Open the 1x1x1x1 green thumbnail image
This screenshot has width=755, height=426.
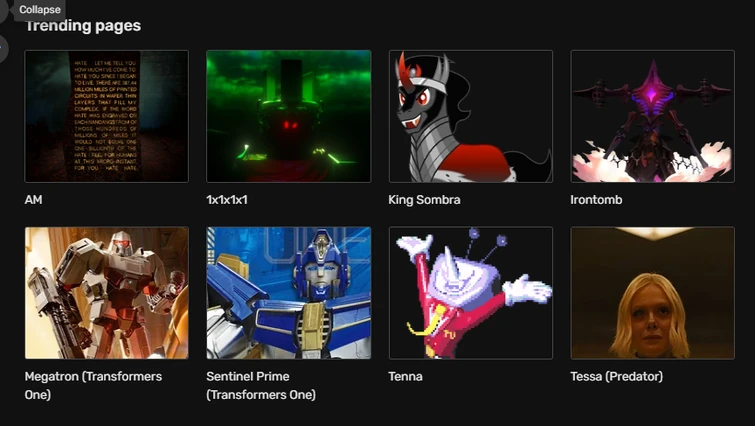click(288, 116)
